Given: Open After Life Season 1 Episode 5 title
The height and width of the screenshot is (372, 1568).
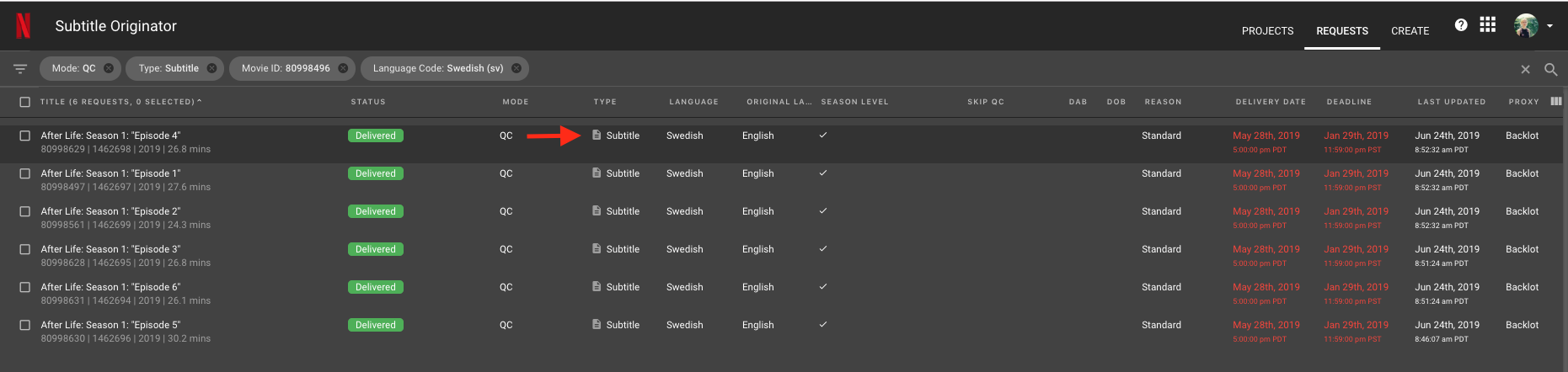Looking at the screenshot, I should point(110,325).
